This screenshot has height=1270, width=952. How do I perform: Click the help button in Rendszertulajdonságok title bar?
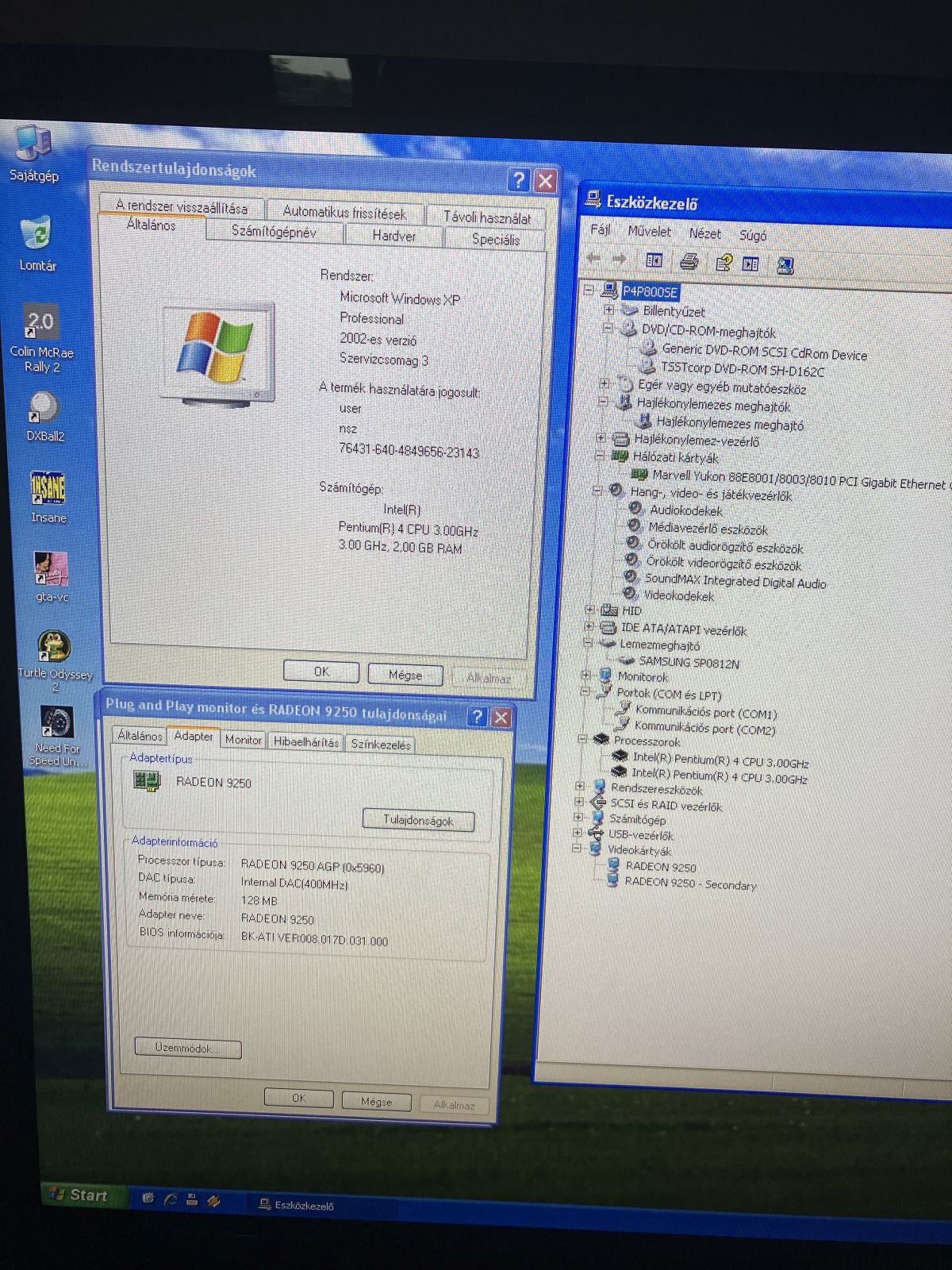pos(518,180)
